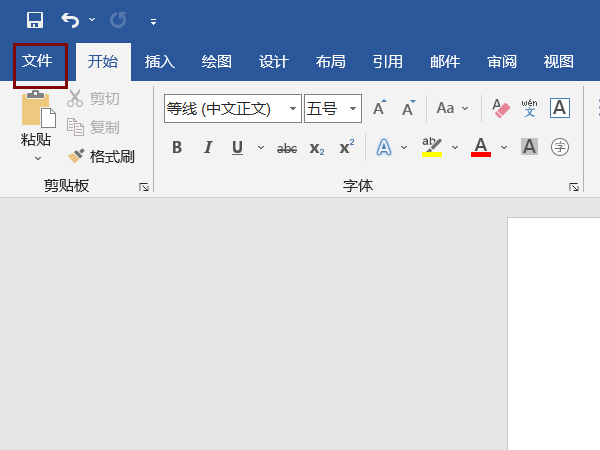Toggle Italic formatting
The width and height of the screenshot is (600, 450).
(208, 147)
